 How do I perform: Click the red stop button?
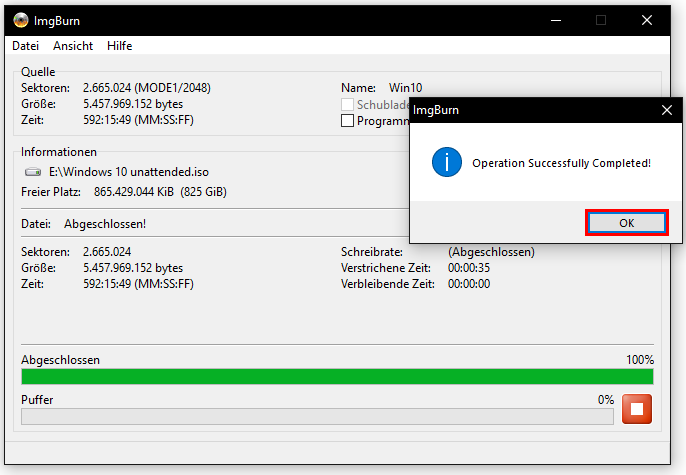click(637, 409)
